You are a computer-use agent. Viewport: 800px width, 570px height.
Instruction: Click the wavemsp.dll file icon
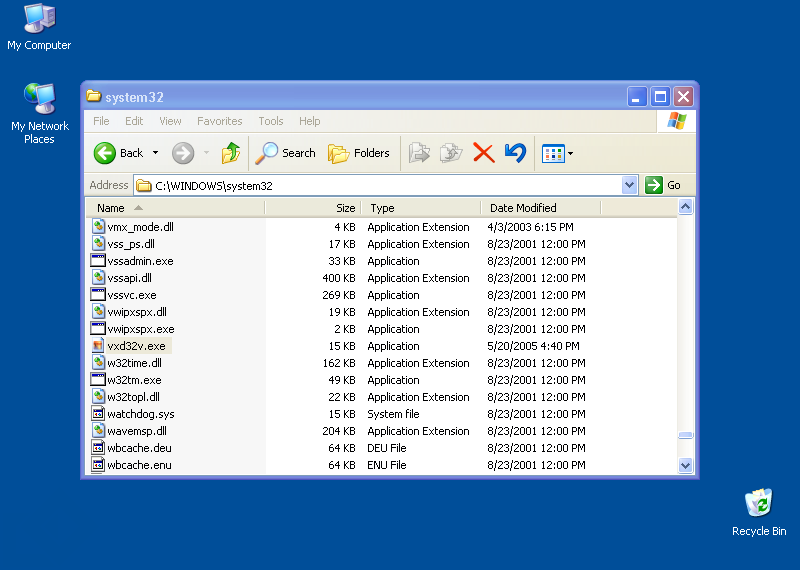tap(98, 431)
